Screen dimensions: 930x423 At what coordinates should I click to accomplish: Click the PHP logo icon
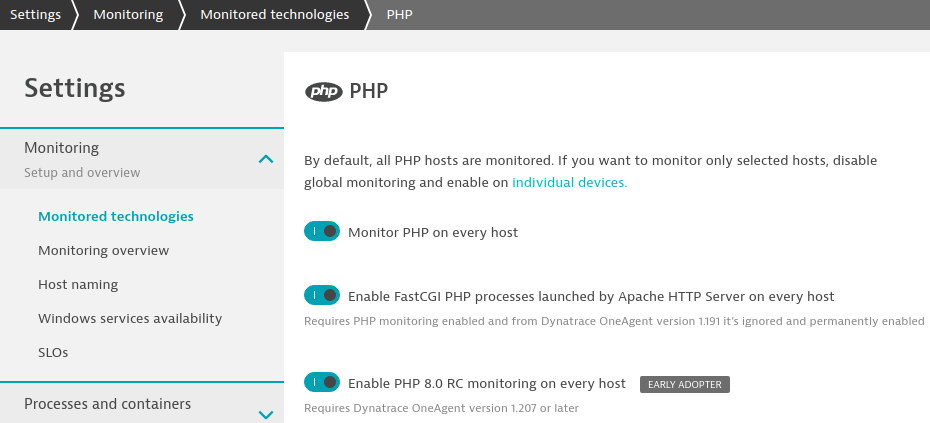(323, 92)
